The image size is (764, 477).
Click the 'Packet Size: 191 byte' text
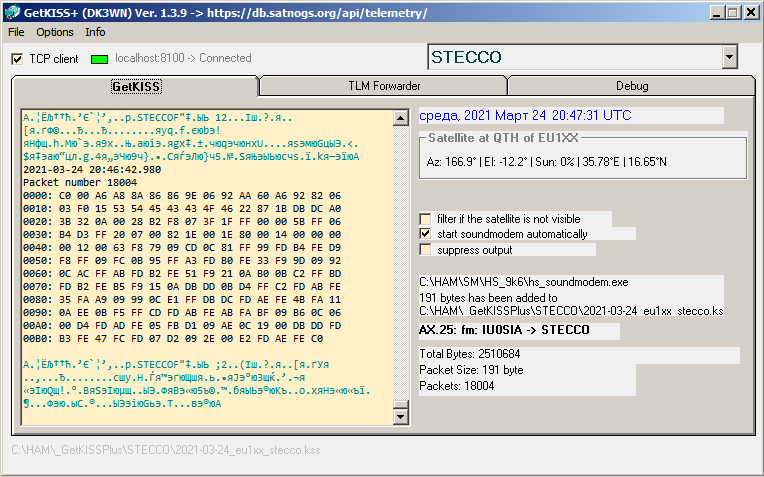click(471, 370)
